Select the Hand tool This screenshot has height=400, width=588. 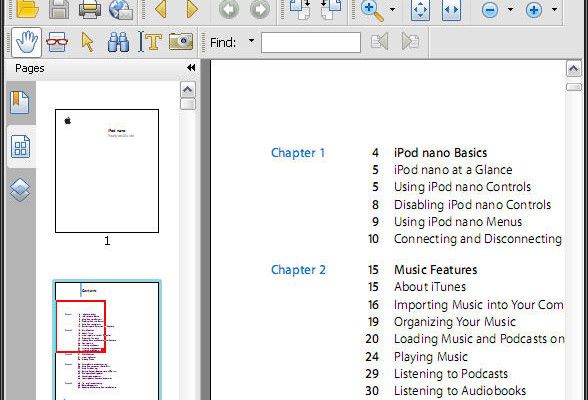click(26, 42)
